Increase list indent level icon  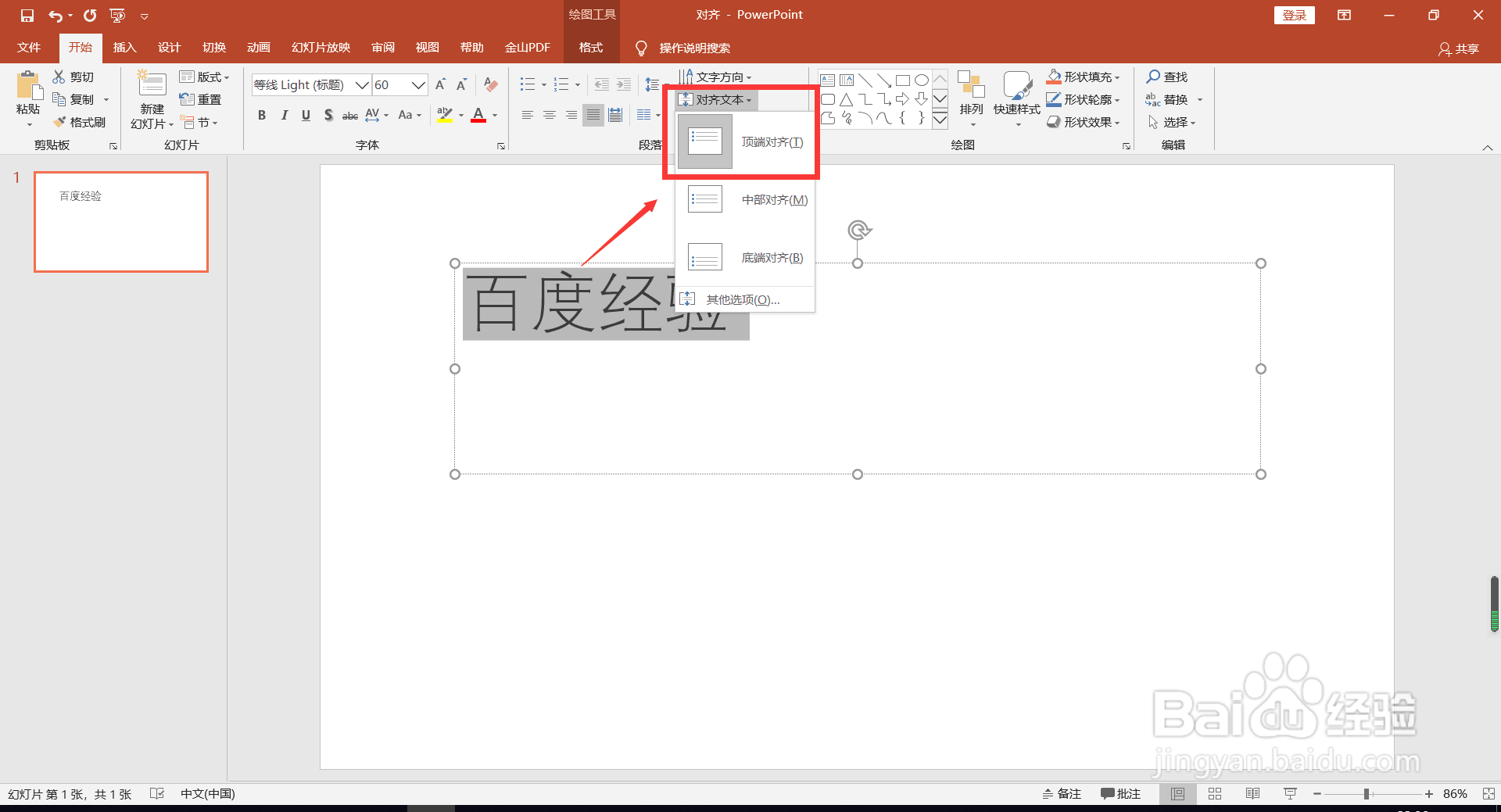click(623, 84)
